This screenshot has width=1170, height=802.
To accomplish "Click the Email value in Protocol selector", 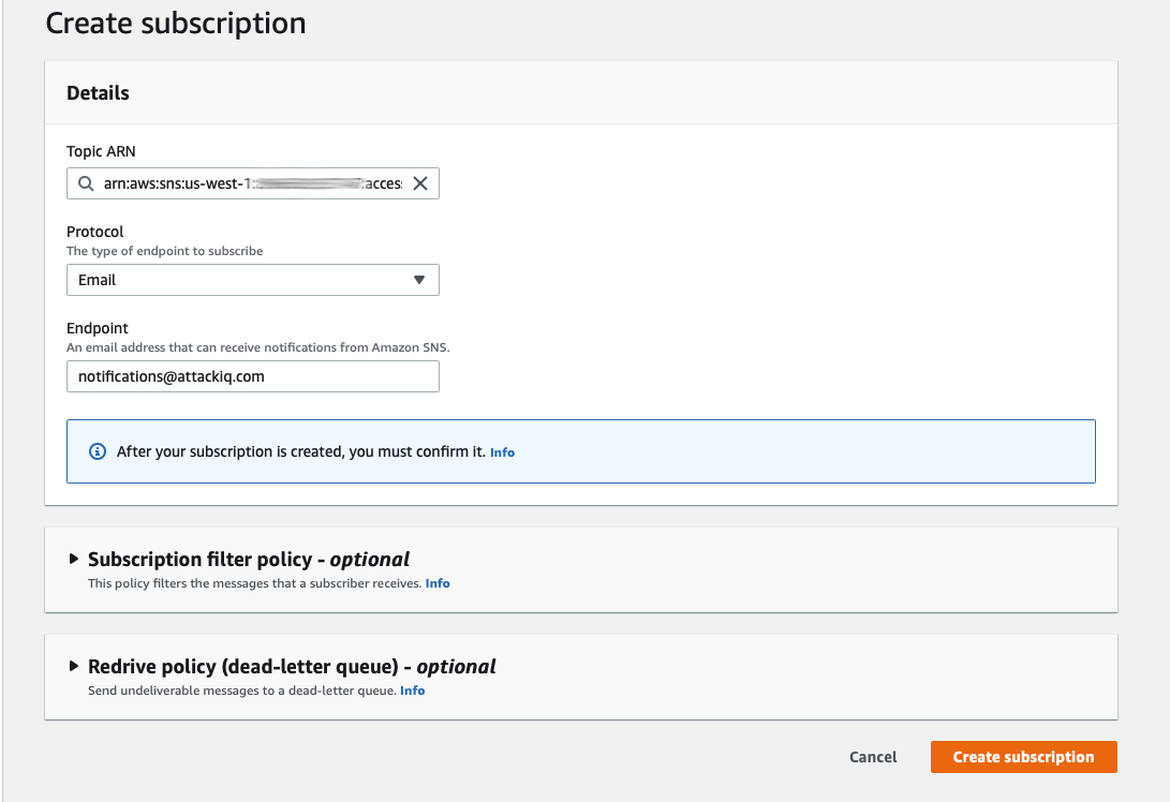I will [x=97, y=280].
